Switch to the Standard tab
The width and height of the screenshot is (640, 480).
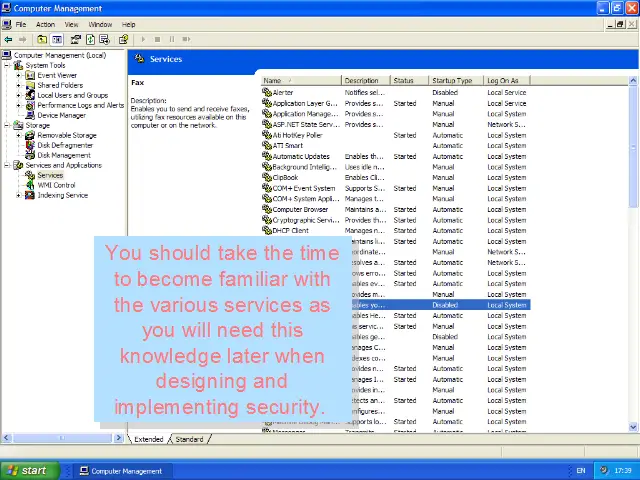(189, 439)
